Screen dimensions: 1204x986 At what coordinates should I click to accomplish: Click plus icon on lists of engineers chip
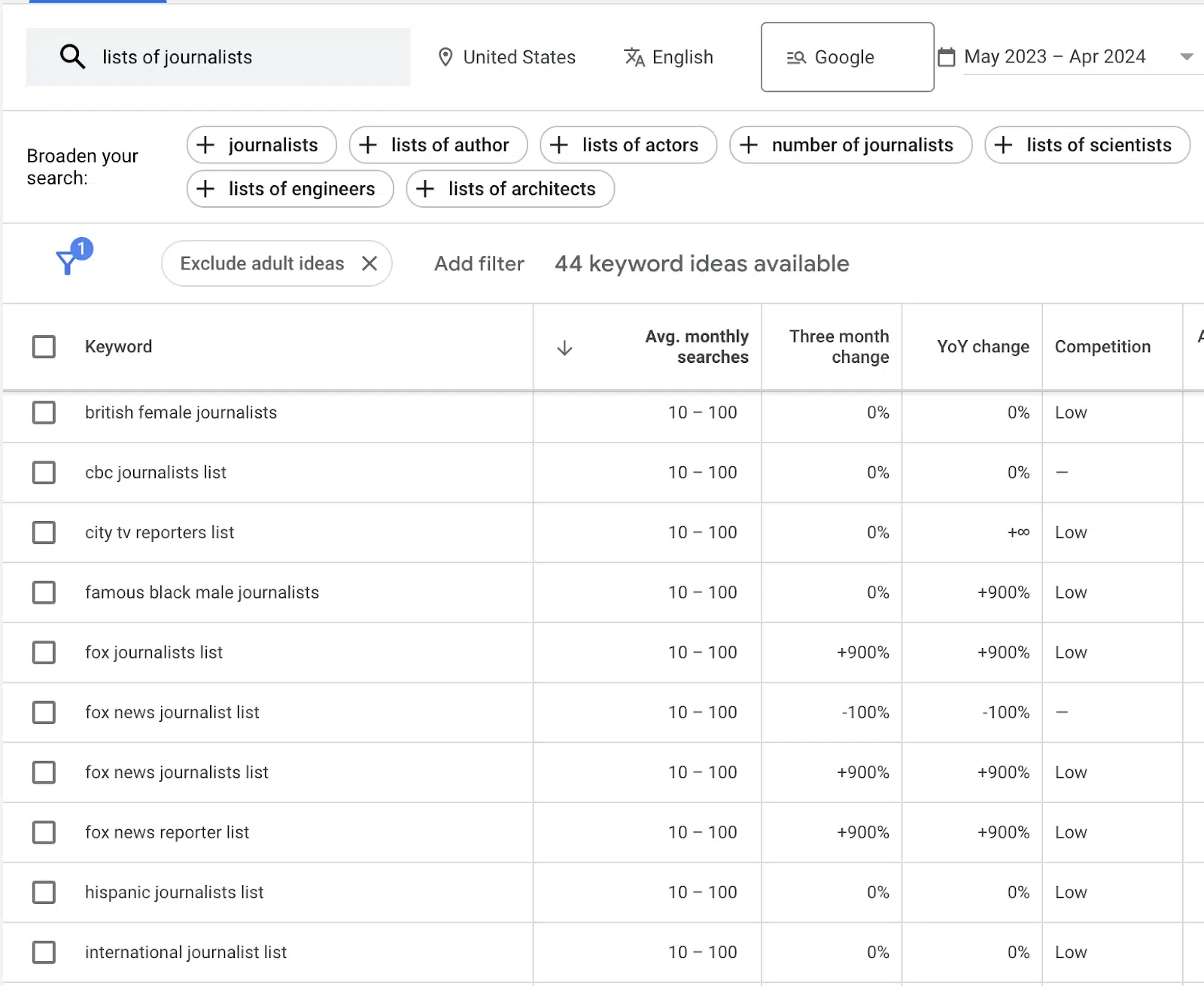[x=205, y=188]
